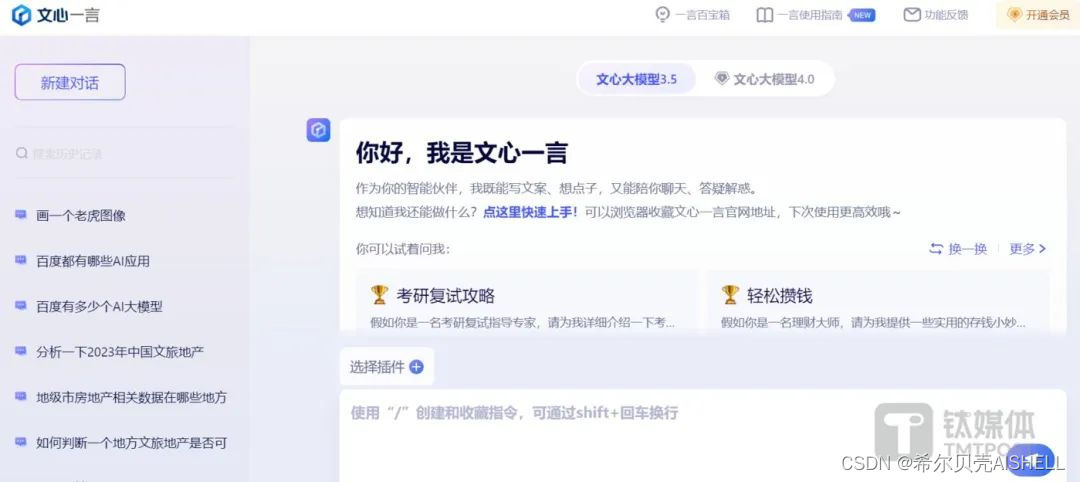1080x482 pixels.
Task: Switch to 文心大模型3.5 tab
Action: pos(636,79)
